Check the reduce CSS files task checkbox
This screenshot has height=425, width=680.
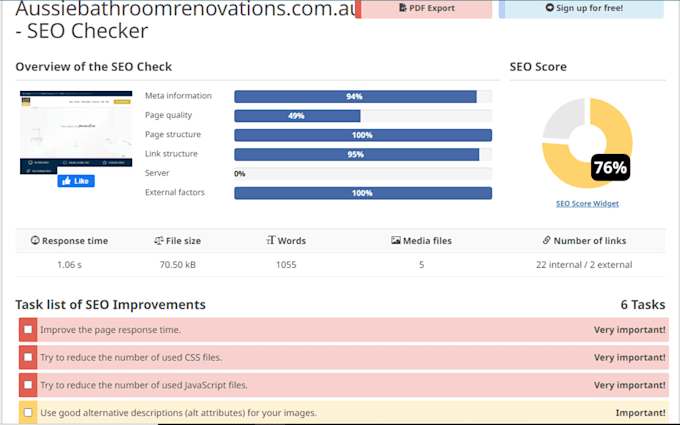pos(28,357)
